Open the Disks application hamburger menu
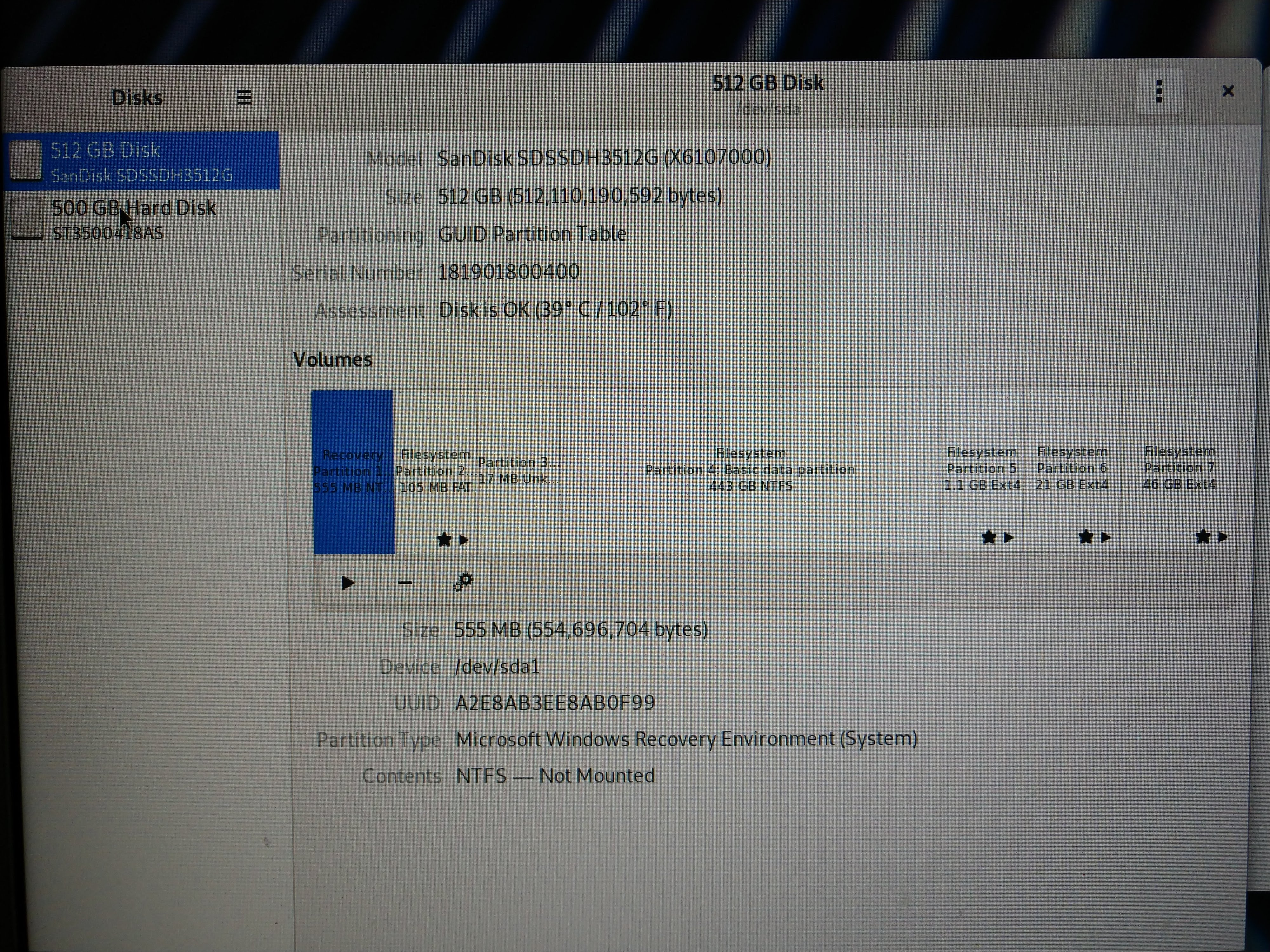This screenshot has height=952, width=1270. 244,97
